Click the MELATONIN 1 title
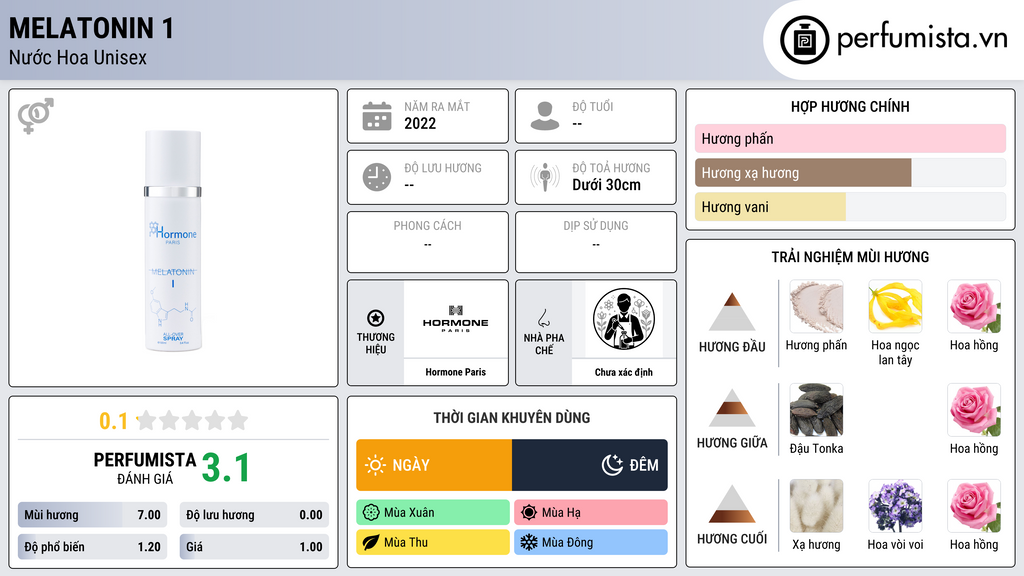Image resolution: width=1024 pixels, height=576 pixels. pos(91,29)
